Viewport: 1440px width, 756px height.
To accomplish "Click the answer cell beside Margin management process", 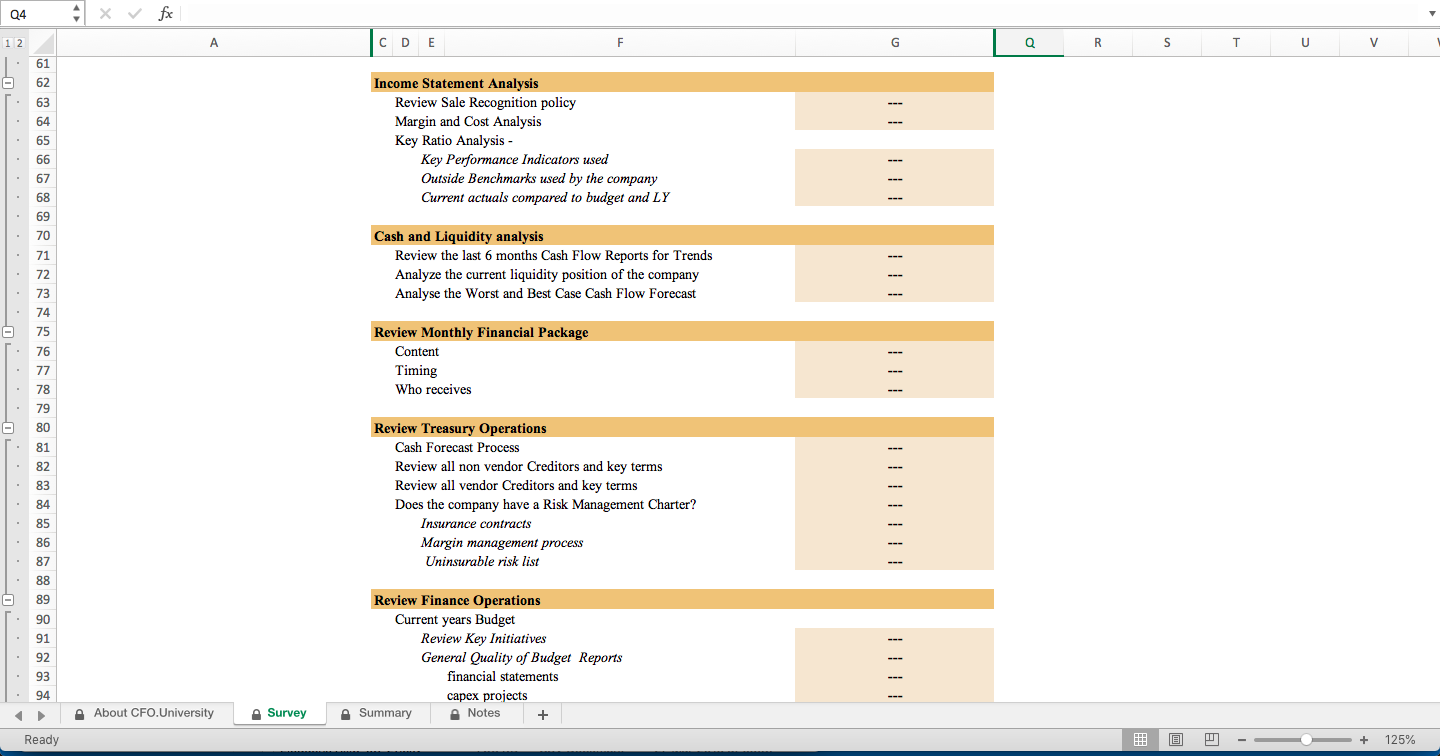I will (x=895, y=543).
